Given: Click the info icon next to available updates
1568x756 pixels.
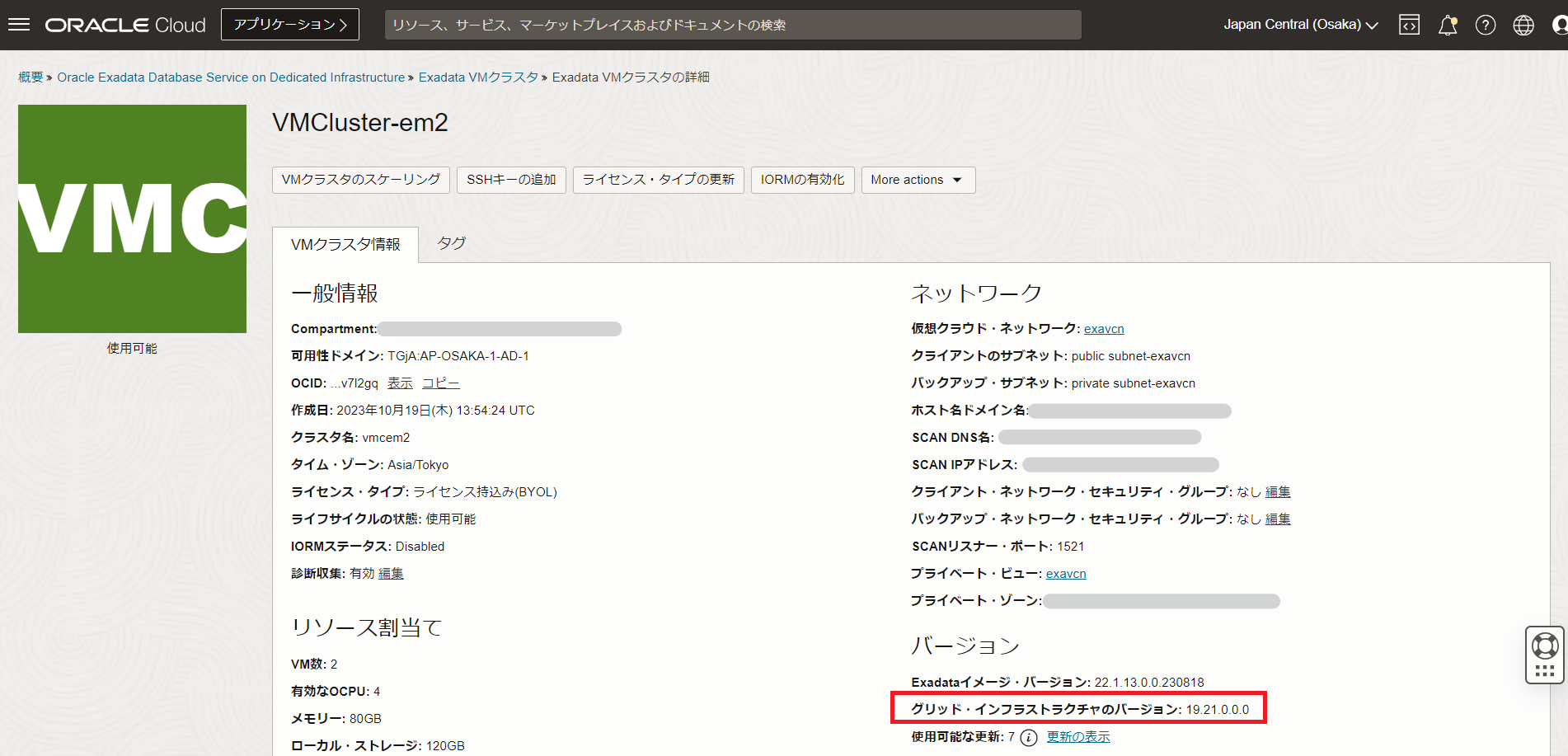Looking at the screenshot, I should click(1028, 737).
